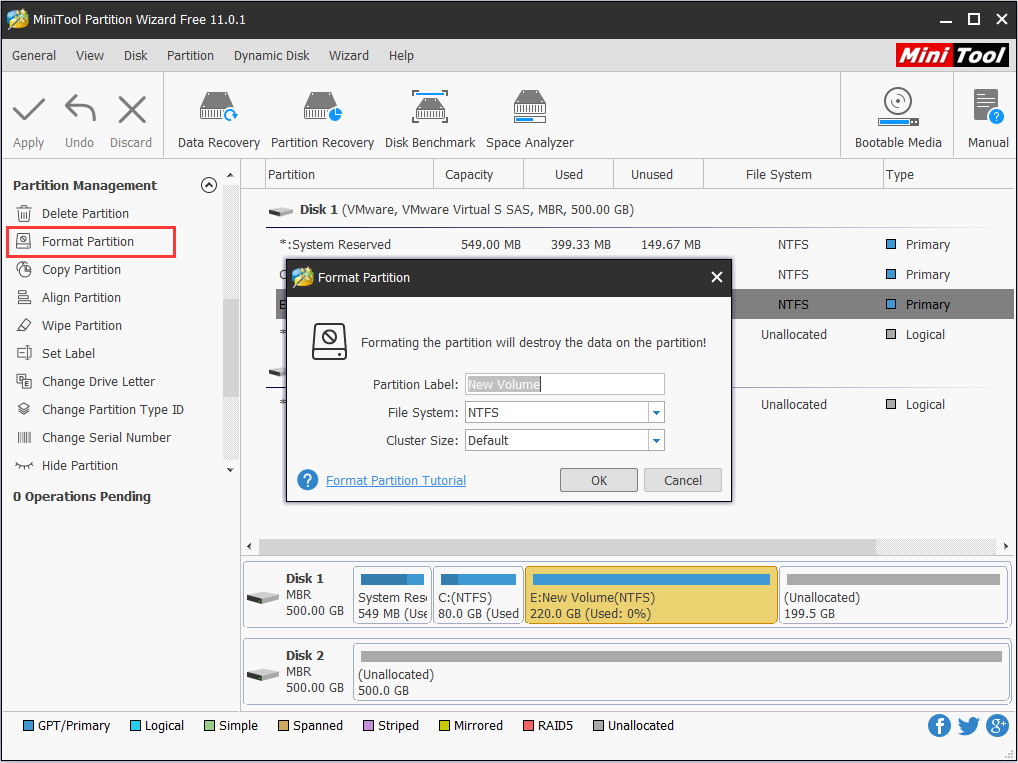Click the Google Plus icon
Image resolution: width=1018 pixels, height=763 pixels.
coord(997,725)
